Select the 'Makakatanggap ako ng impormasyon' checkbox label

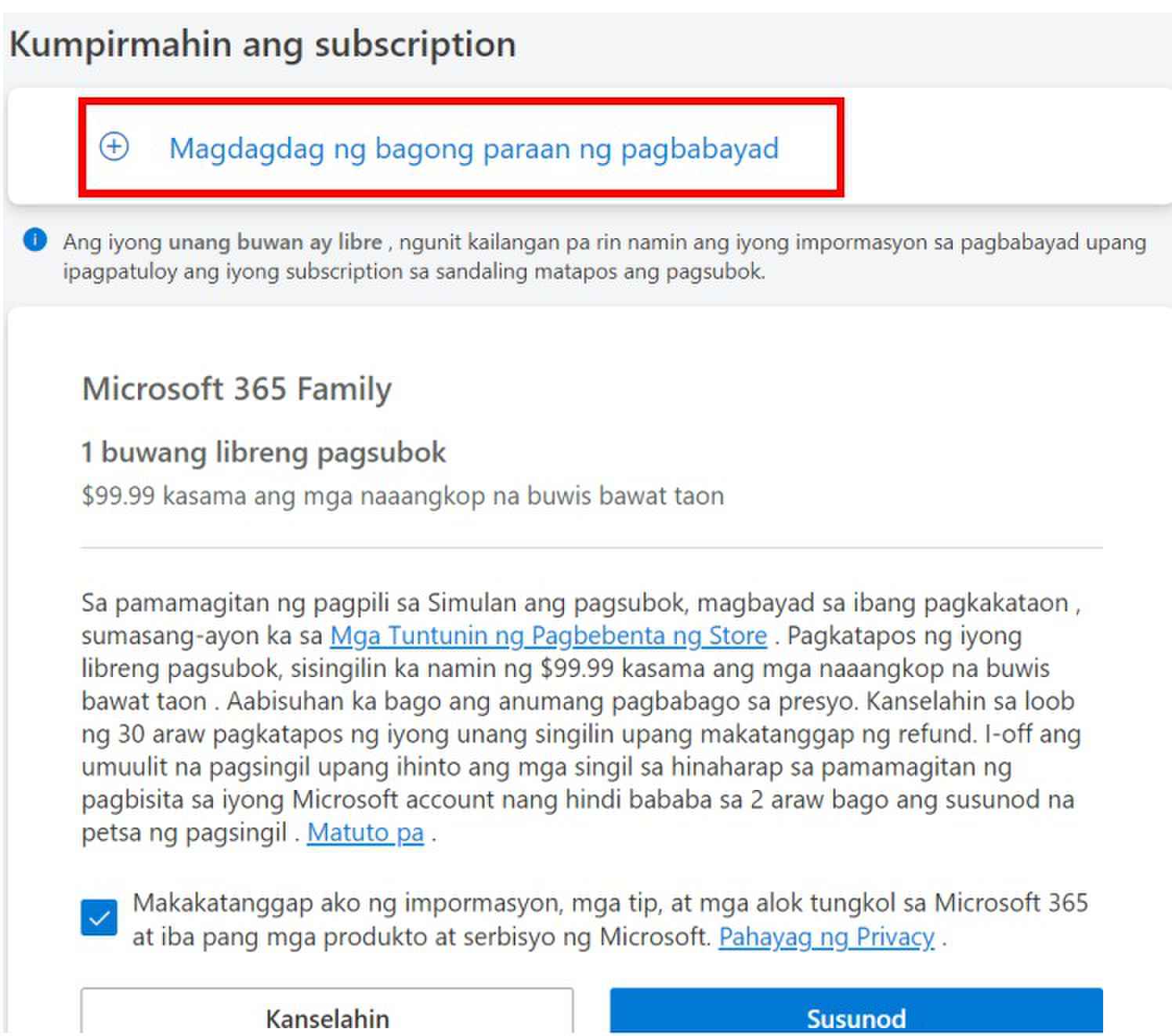click(x=610, y=919)
